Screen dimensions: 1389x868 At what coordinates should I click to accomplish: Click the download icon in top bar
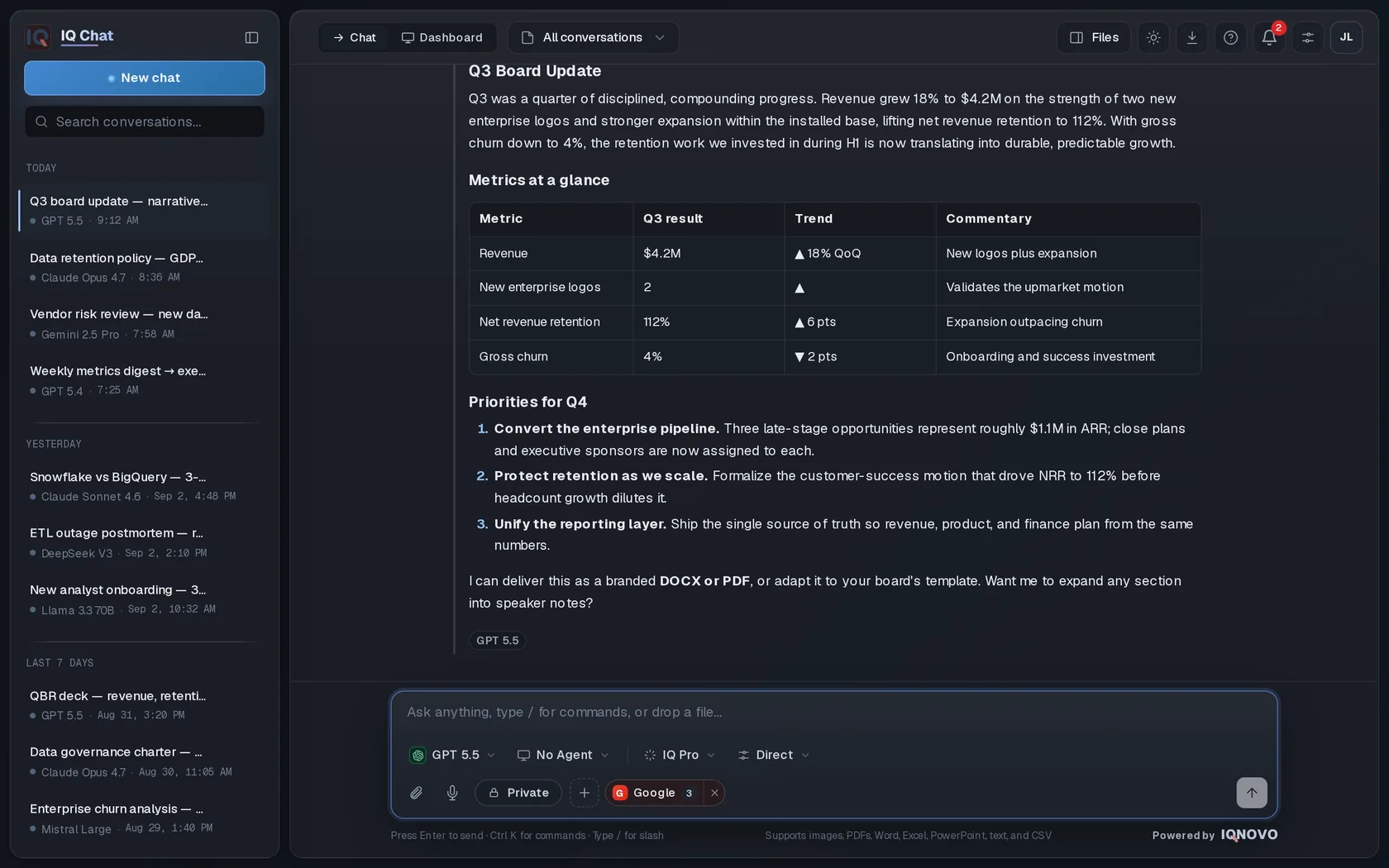pyautogui.click(x=1191, y=37)
